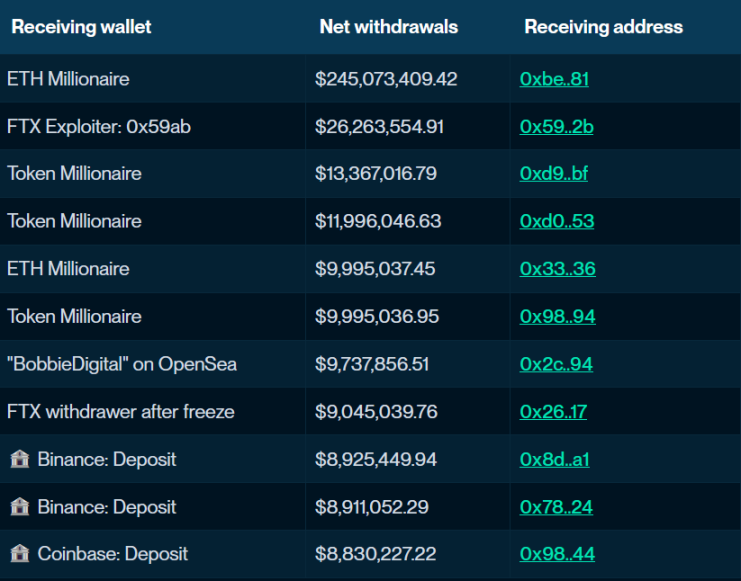Screen dimensions: 741x581
Task: Open Binance deposit address 0x8d..a1
Action: click(x=554, y=459)
